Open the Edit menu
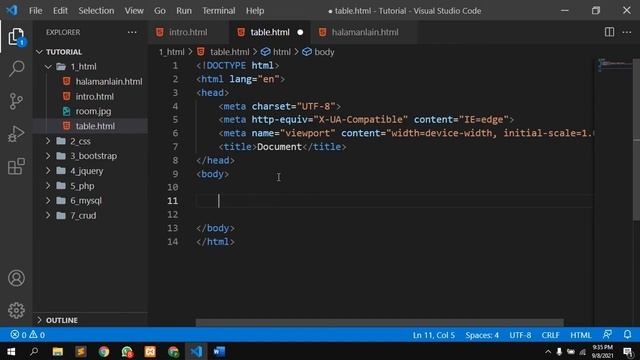The width and height of the screenshot is (640, 360). [x=60, y=11]
